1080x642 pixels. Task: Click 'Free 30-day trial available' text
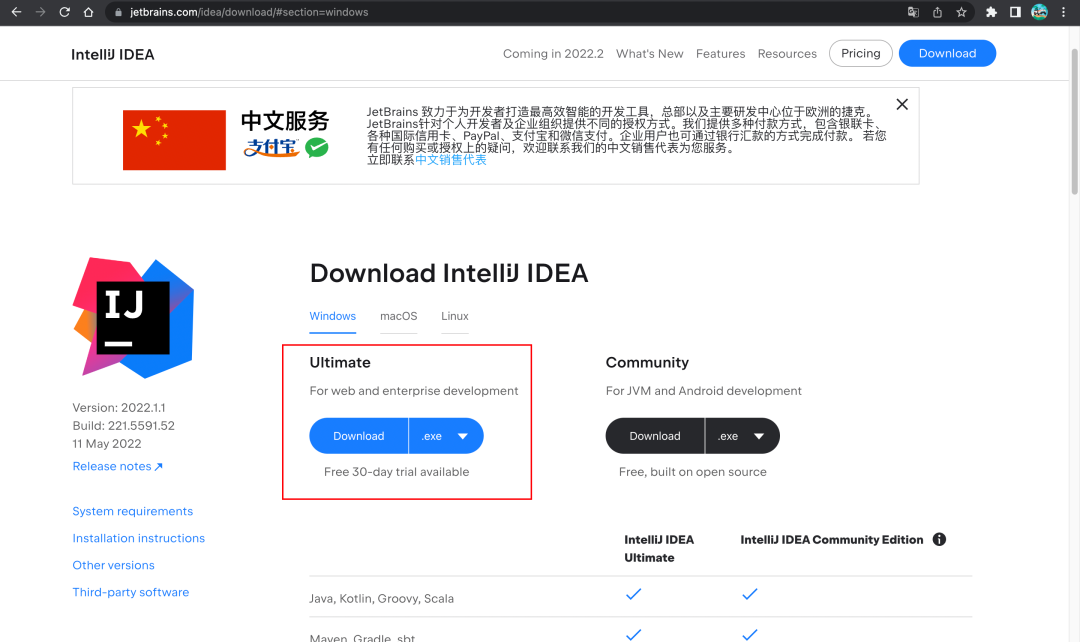tap(397, 472)
